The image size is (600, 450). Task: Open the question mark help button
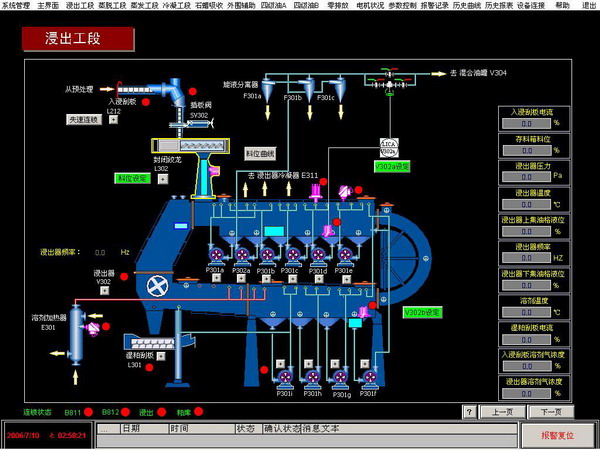[x=469, y=411]
